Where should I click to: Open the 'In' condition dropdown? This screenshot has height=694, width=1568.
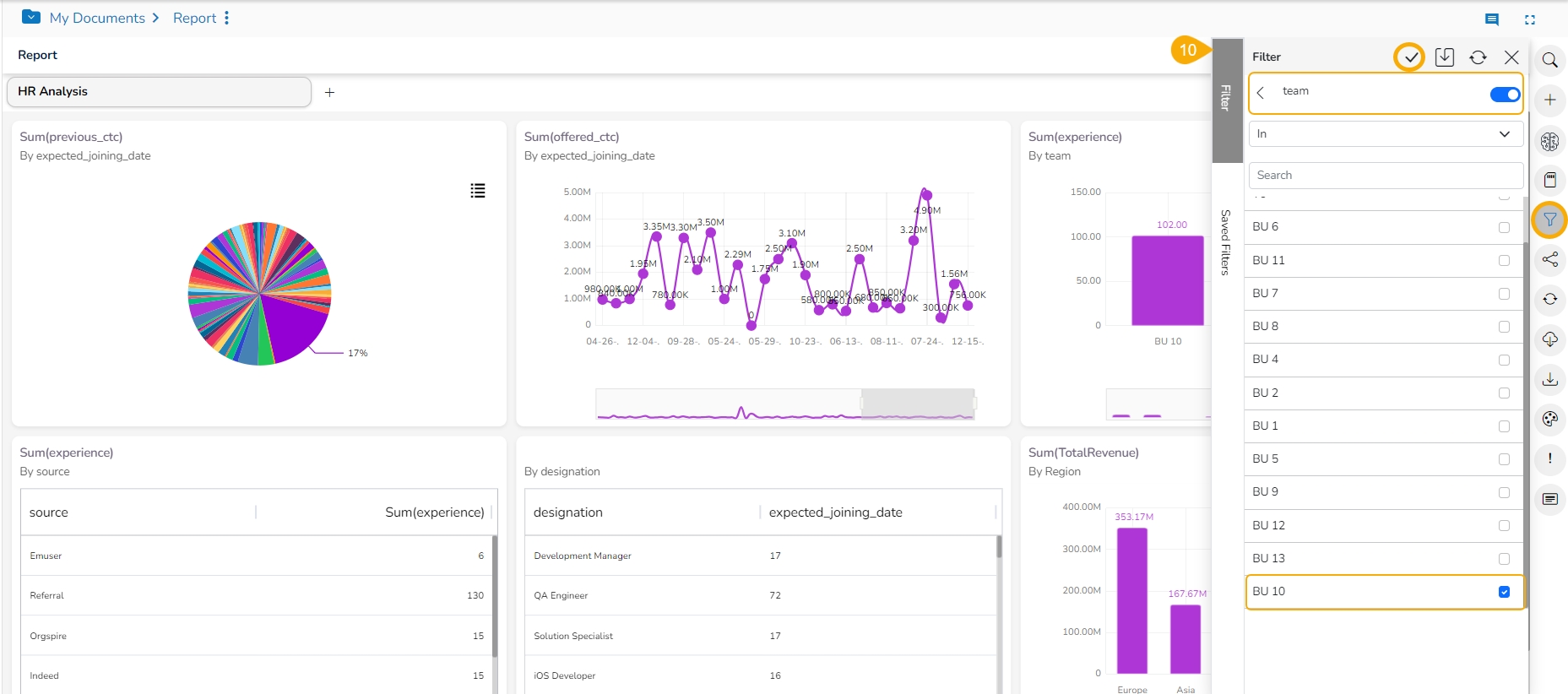(x=1385, y=134)
